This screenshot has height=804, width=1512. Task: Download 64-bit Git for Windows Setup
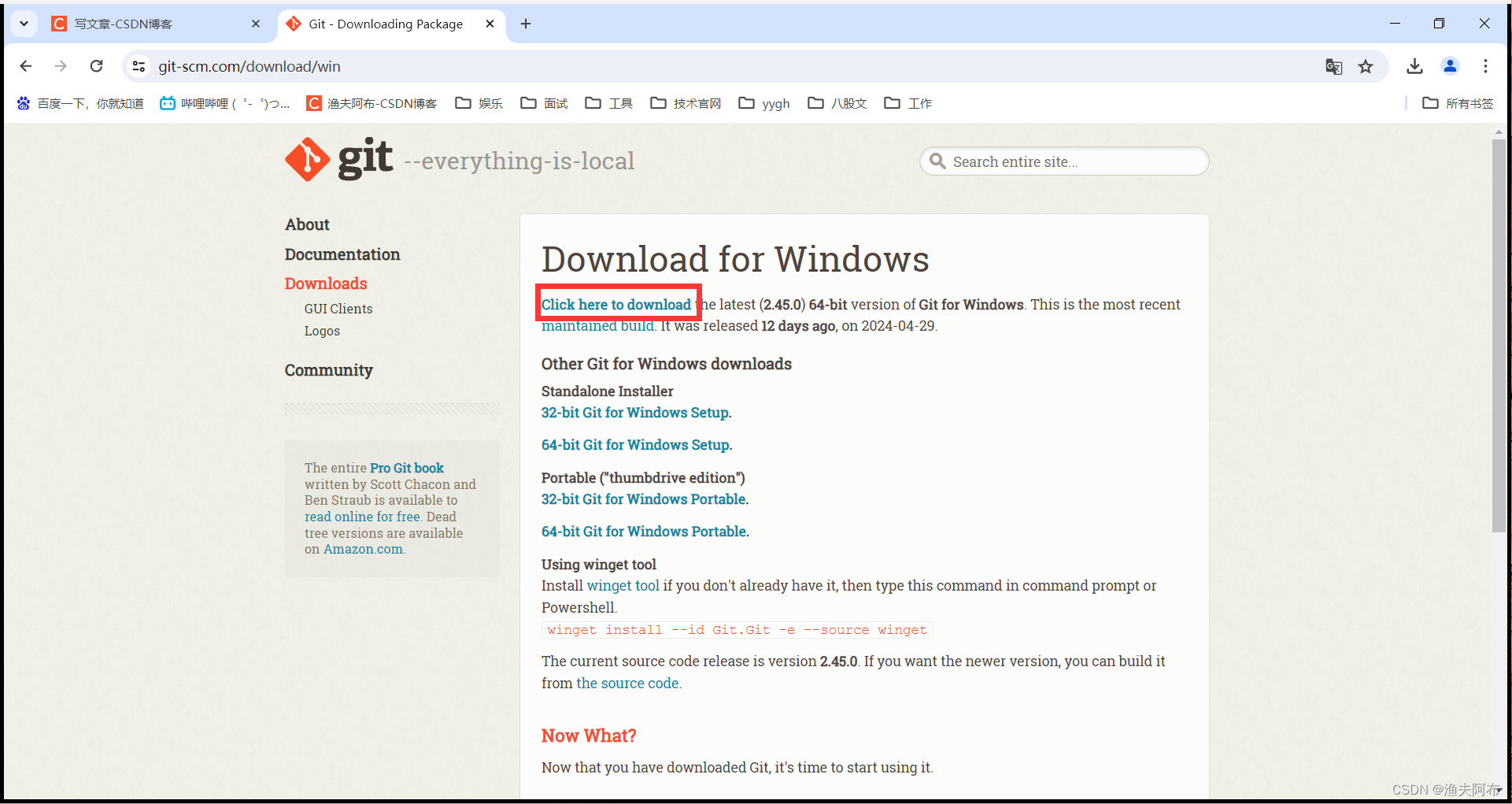tap(635, 445)
